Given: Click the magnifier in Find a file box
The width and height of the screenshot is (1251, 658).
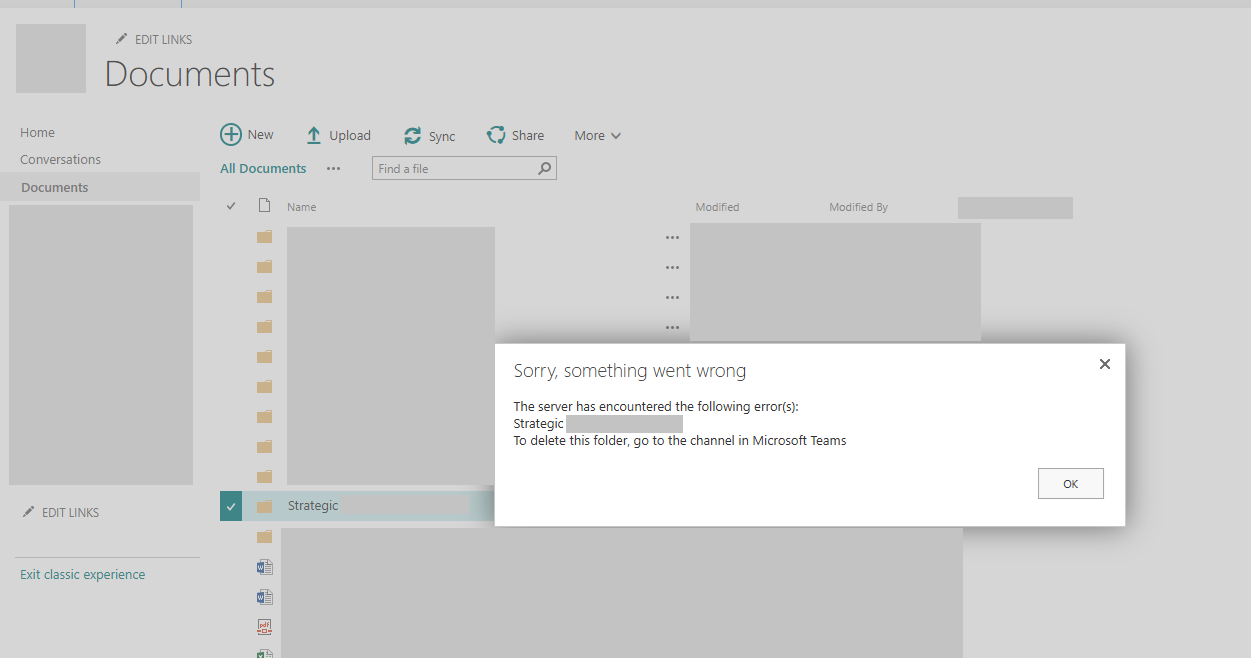Looking at the screenshot, I should coord(545,168).
